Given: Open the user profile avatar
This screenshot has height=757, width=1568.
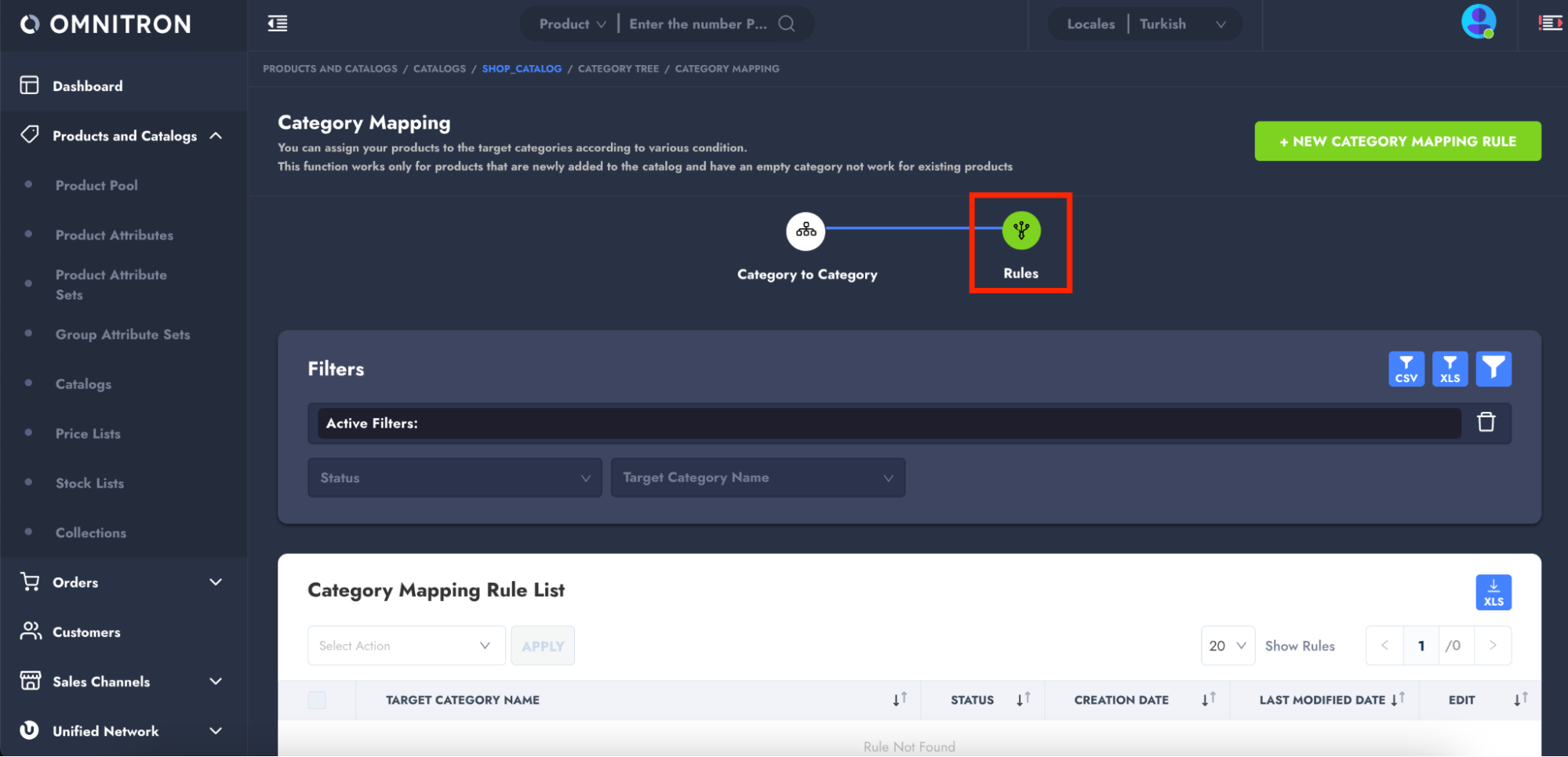Looking at the screenshot, I should 1478,22.
